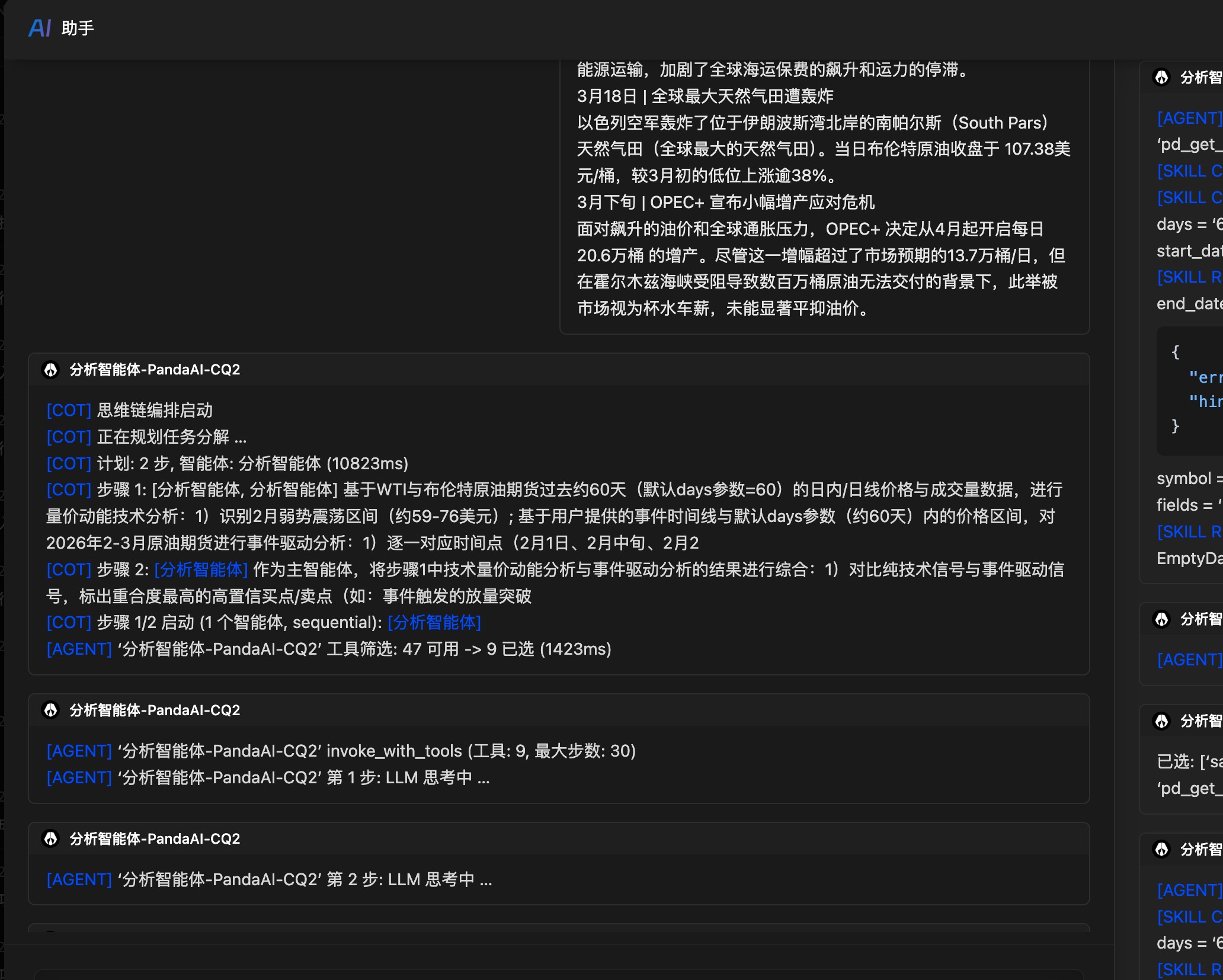This screenshot has height=980, width=1223.
Task: Open the 分析智能体 link in 步骤 2
Action: click(200, 570)
